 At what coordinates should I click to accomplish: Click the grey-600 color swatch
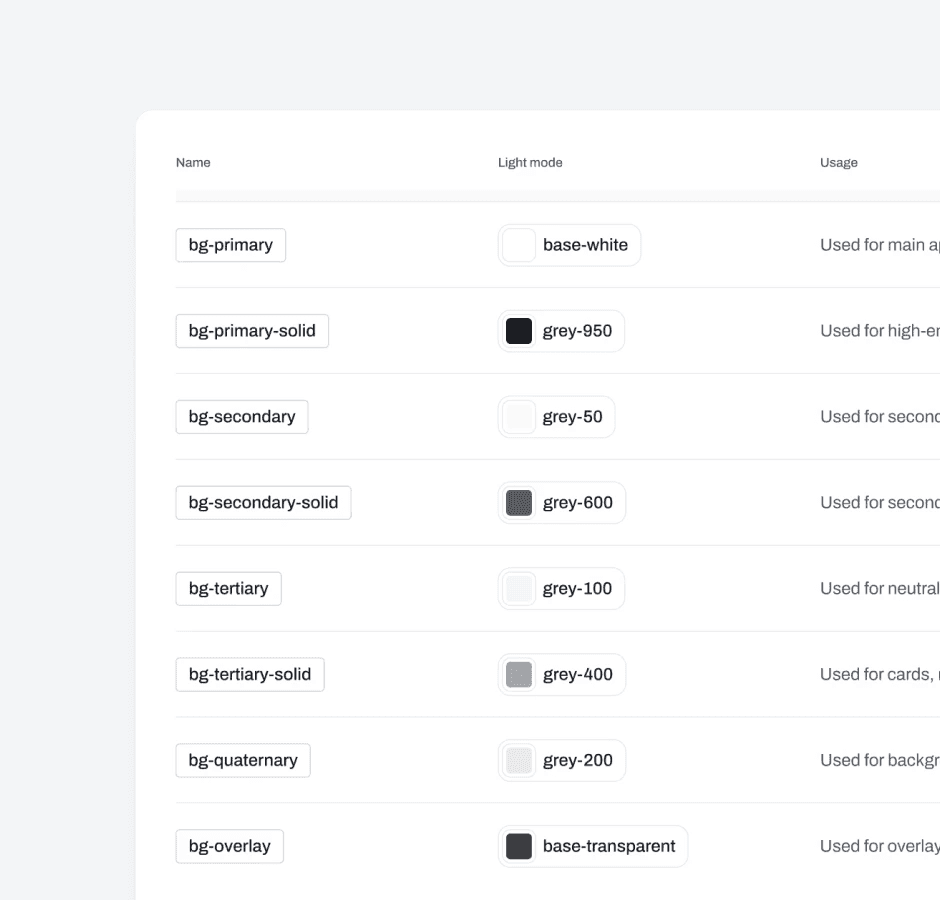tap(519, 502)
